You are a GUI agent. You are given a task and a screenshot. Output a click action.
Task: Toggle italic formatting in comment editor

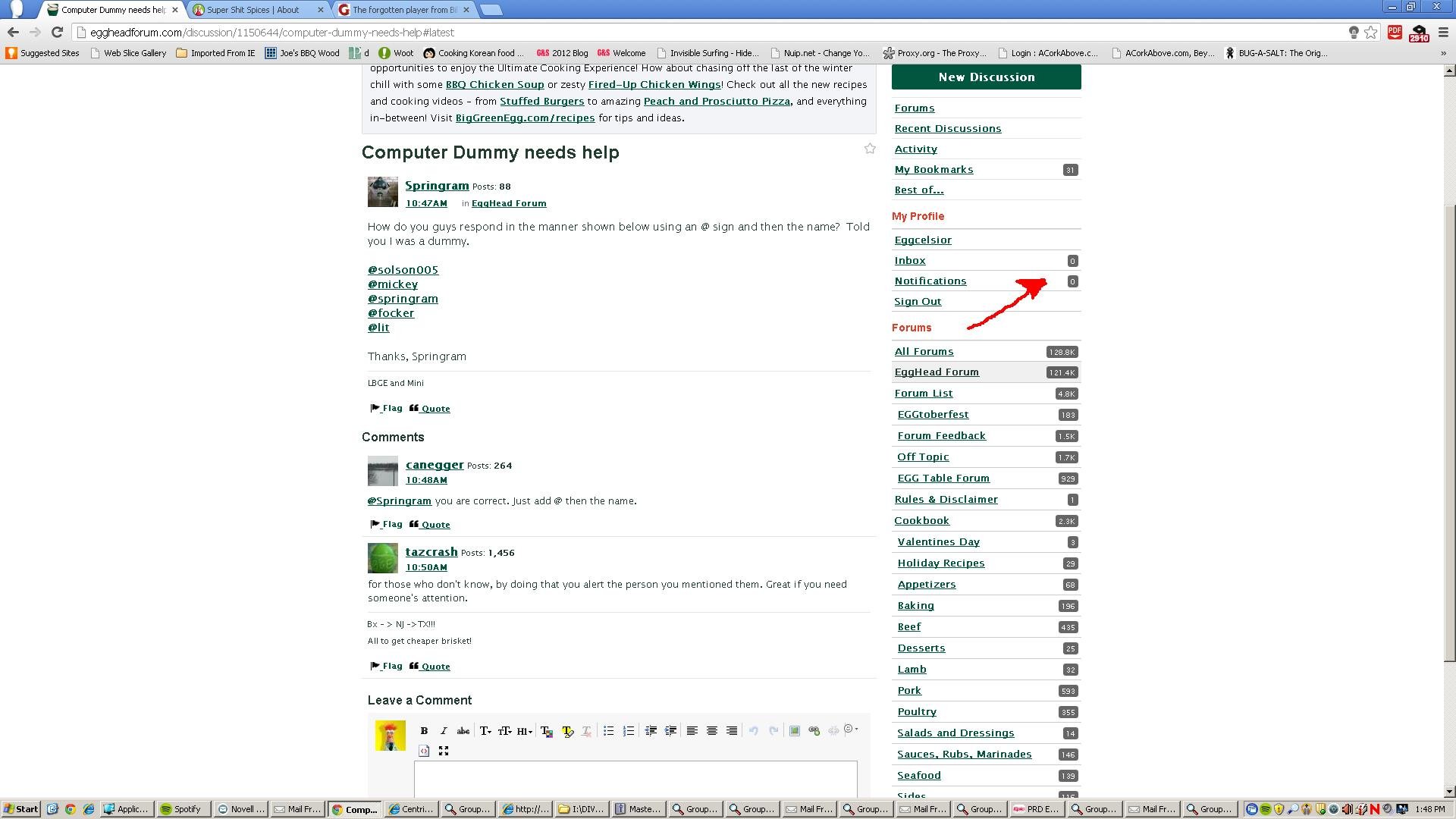[x=444, y=731]
